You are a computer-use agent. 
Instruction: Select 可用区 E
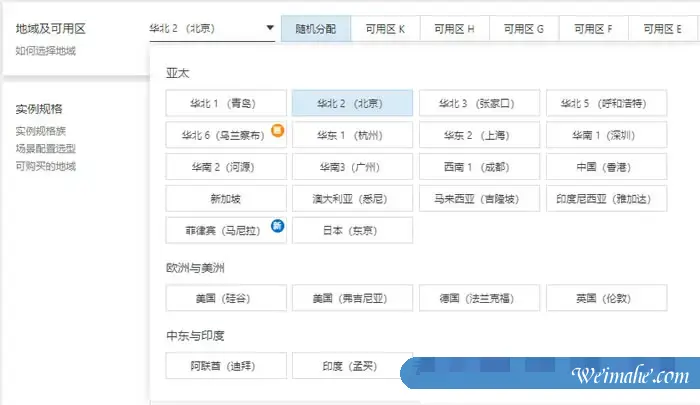662,29
